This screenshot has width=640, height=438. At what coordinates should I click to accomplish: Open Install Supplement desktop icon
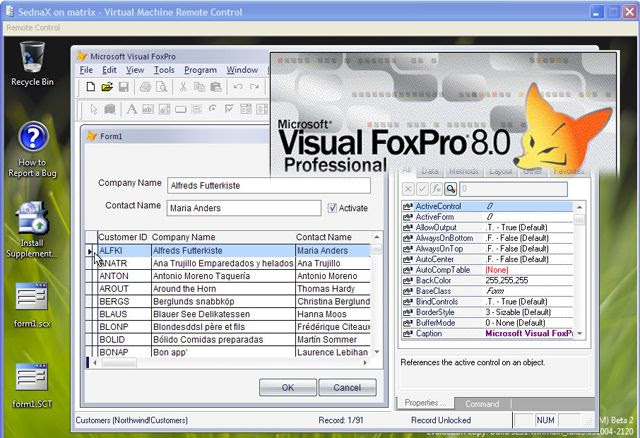(31, 230)
